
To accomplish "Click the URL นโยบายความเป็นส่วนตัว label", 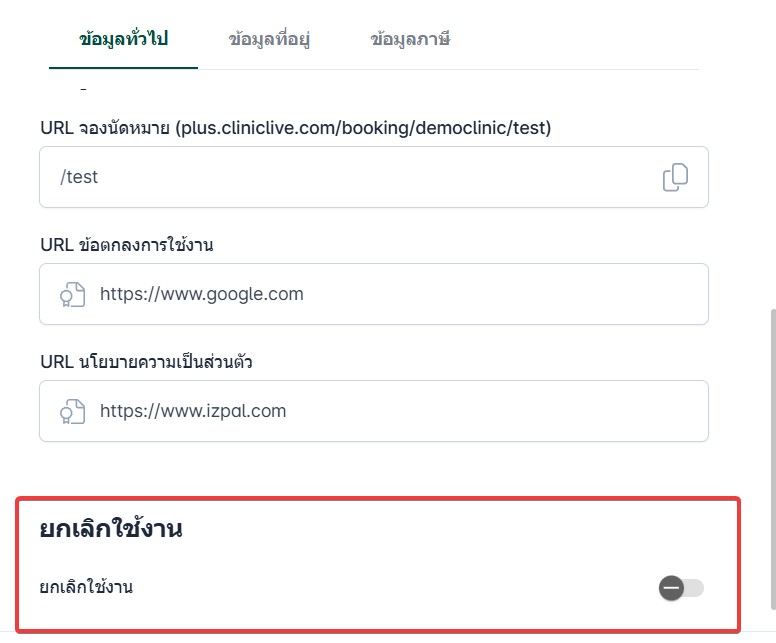I will (x=146, y=362).
